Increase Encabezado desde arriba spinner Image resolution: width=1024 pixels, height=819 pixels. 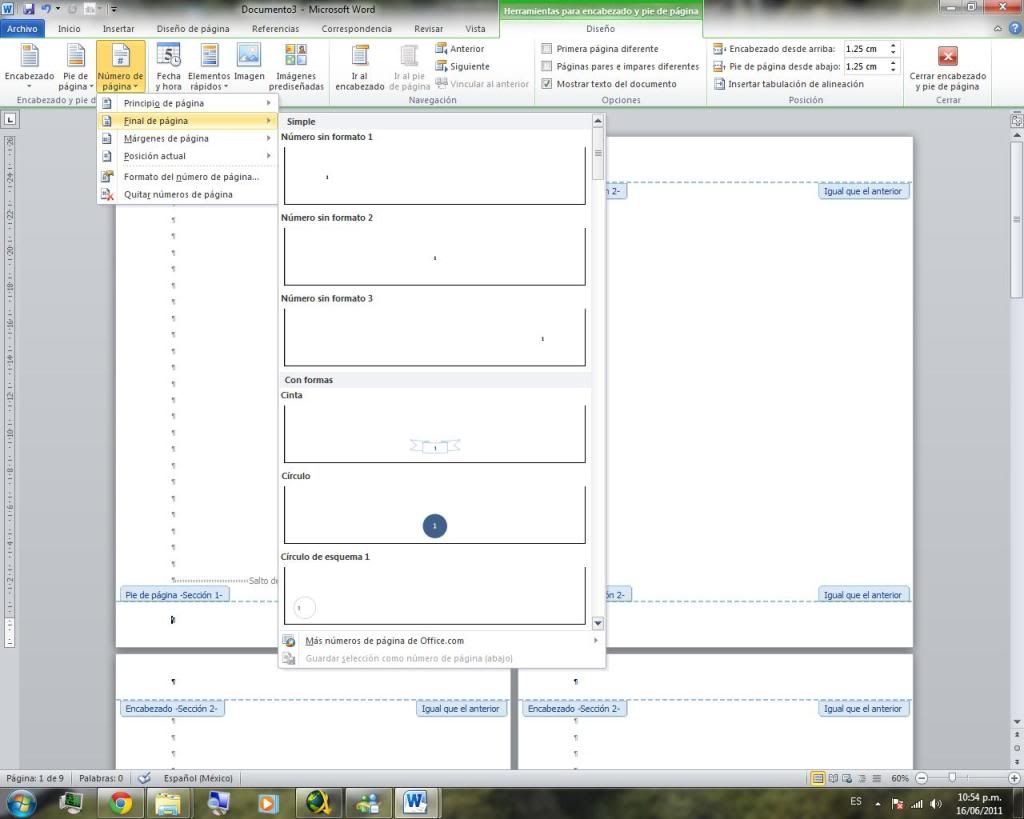(893, 45)
